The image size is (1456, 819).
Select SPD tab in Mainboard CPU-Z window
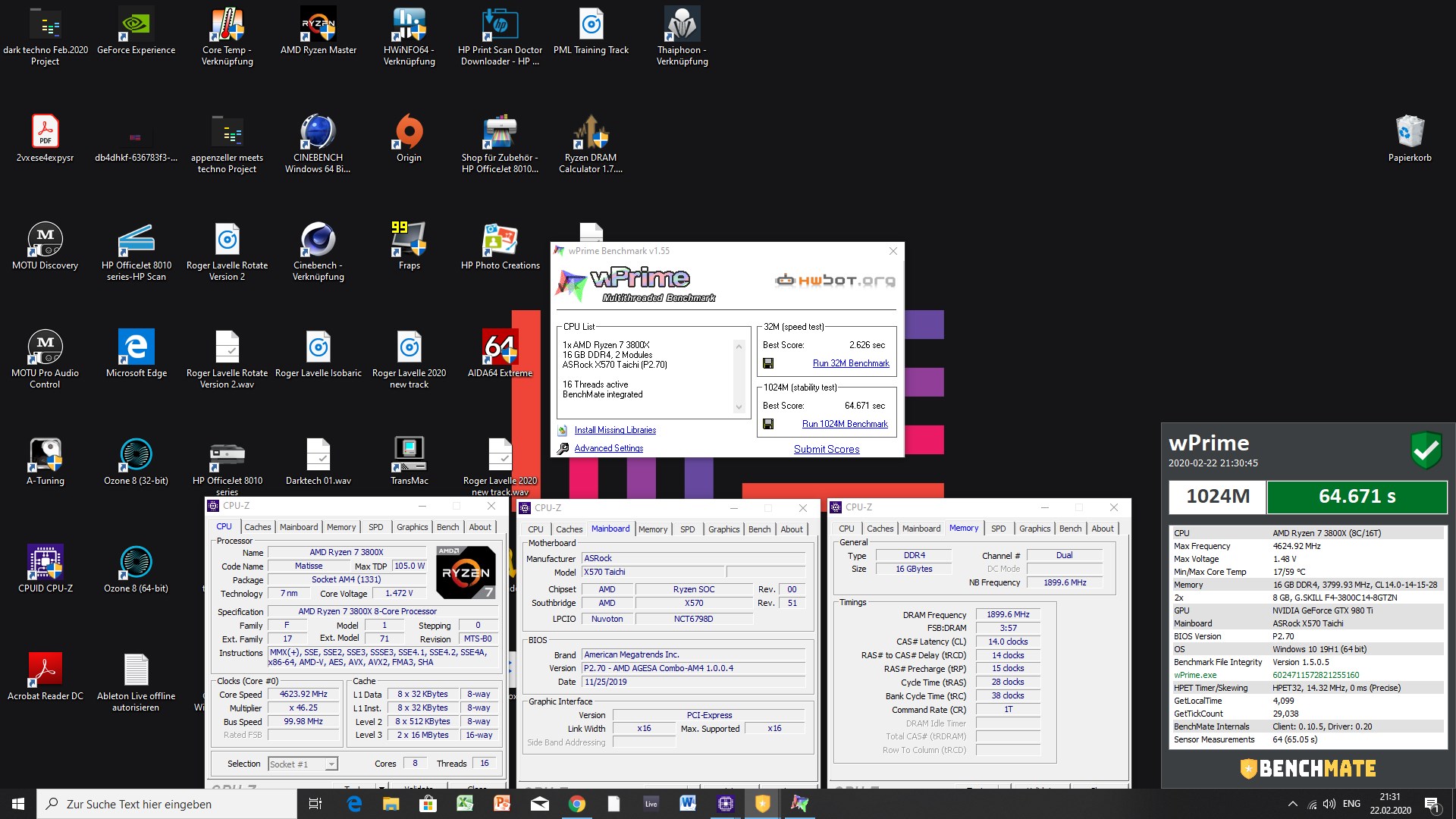pyautogui.click(x=687, y=529)
